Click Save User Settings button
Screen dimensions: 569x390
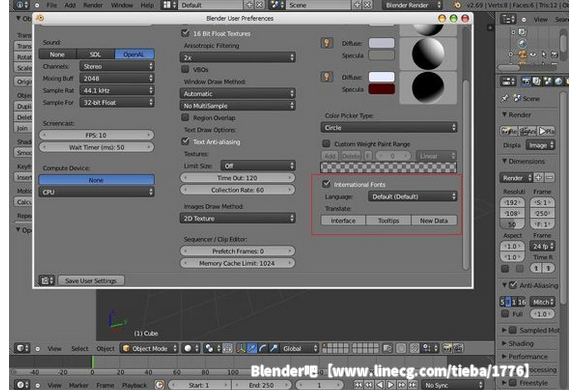click(91, 280)
